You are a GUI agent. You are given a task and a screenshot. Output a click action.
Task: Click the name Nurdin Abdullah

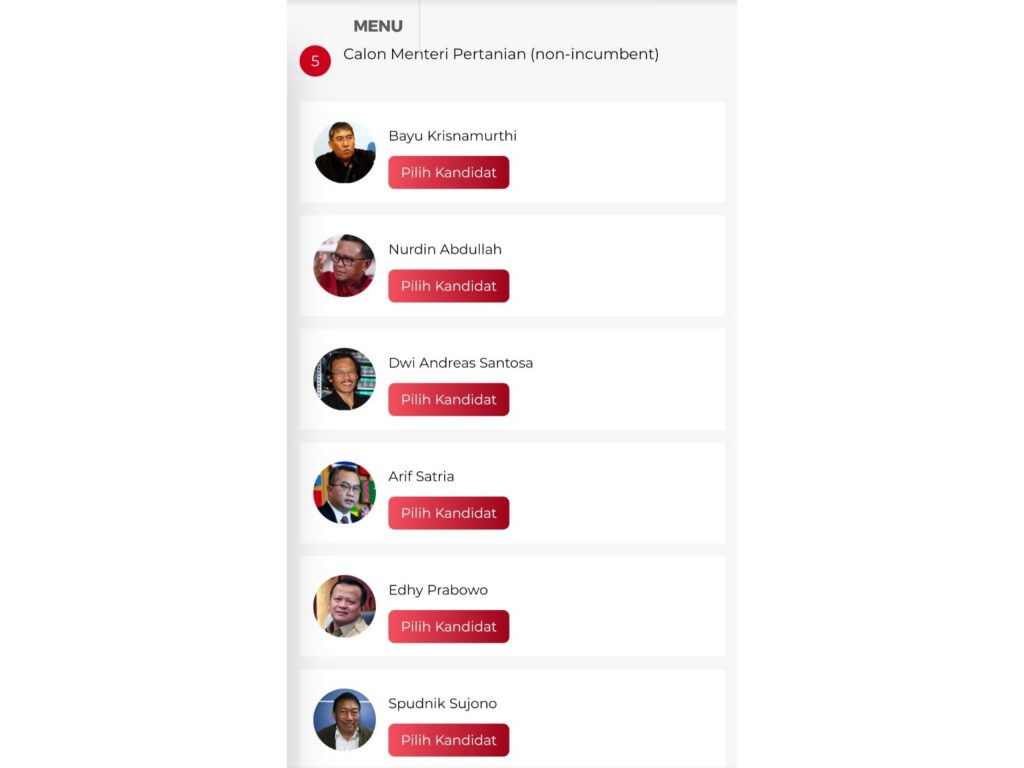[445, 249]
